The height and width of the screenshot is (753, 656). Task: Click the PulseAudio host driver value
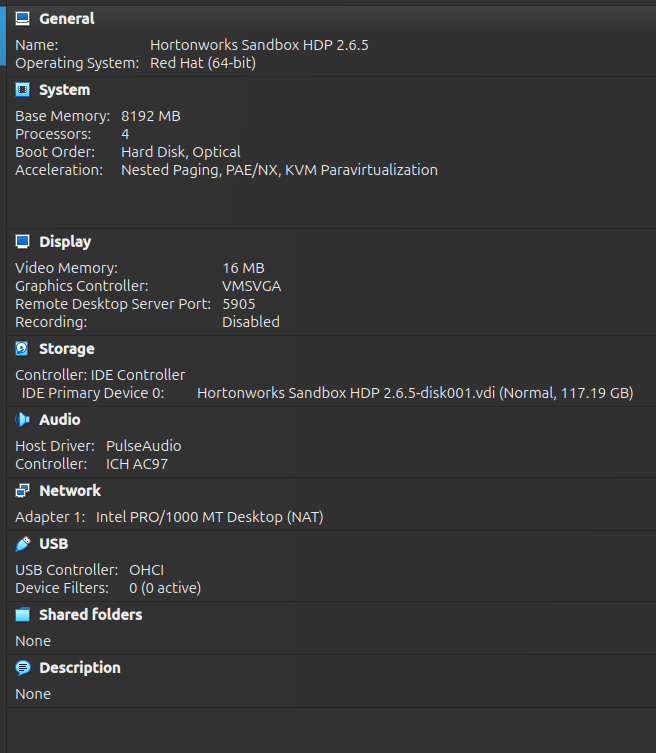(x=144, y=446)
